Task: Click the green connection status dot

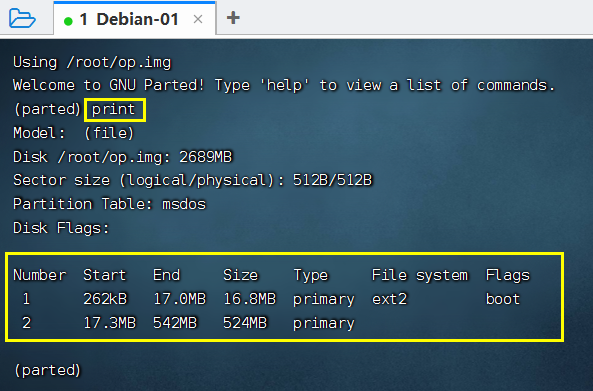Action: tap(68, 21)
